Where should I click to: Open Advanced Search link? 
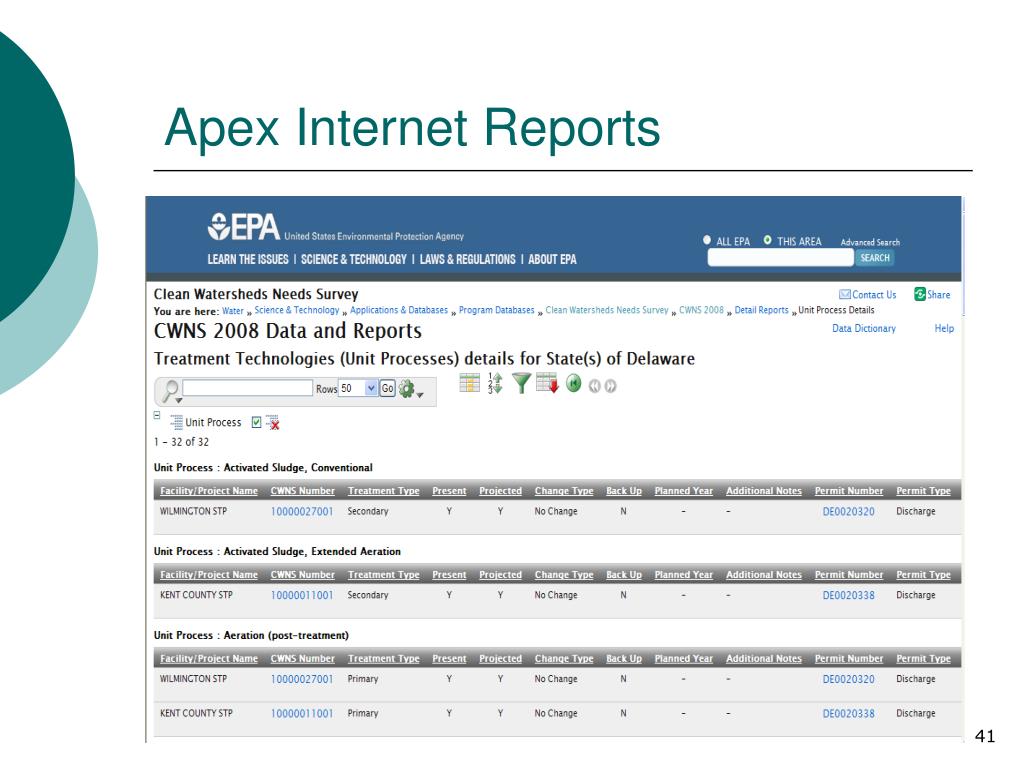(x=870, y=242)
